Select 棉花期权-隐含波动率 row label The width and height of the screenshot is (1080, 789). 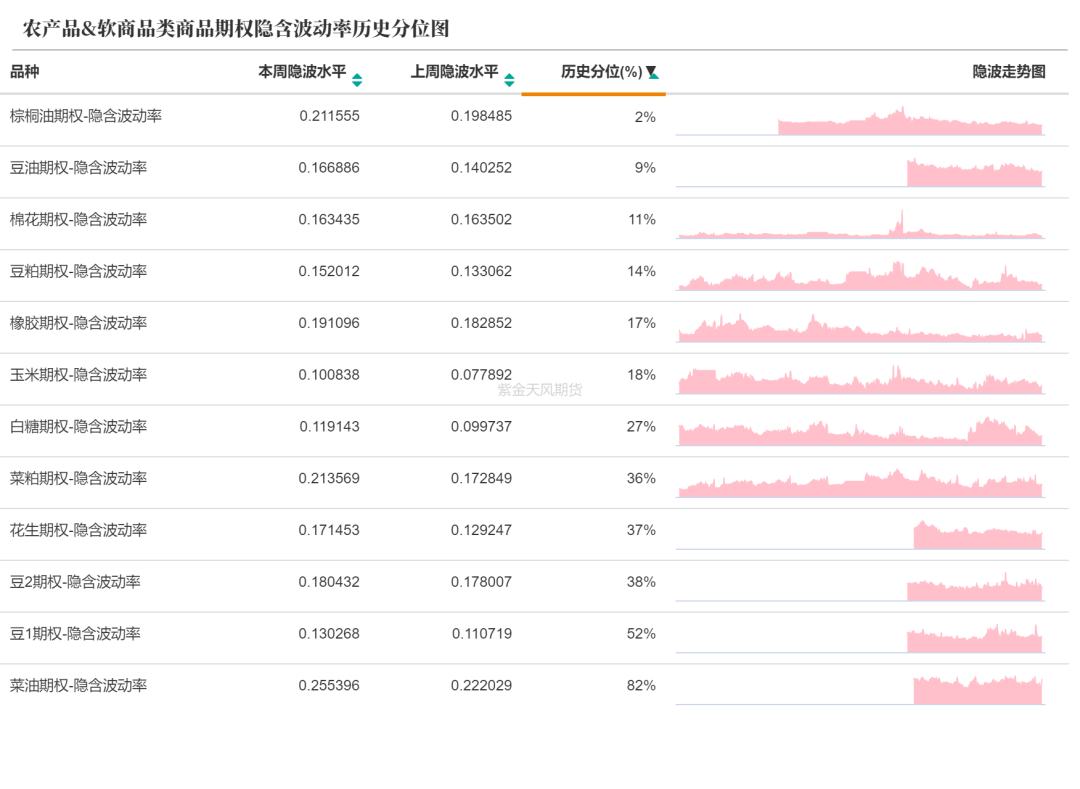coord(79,220)
